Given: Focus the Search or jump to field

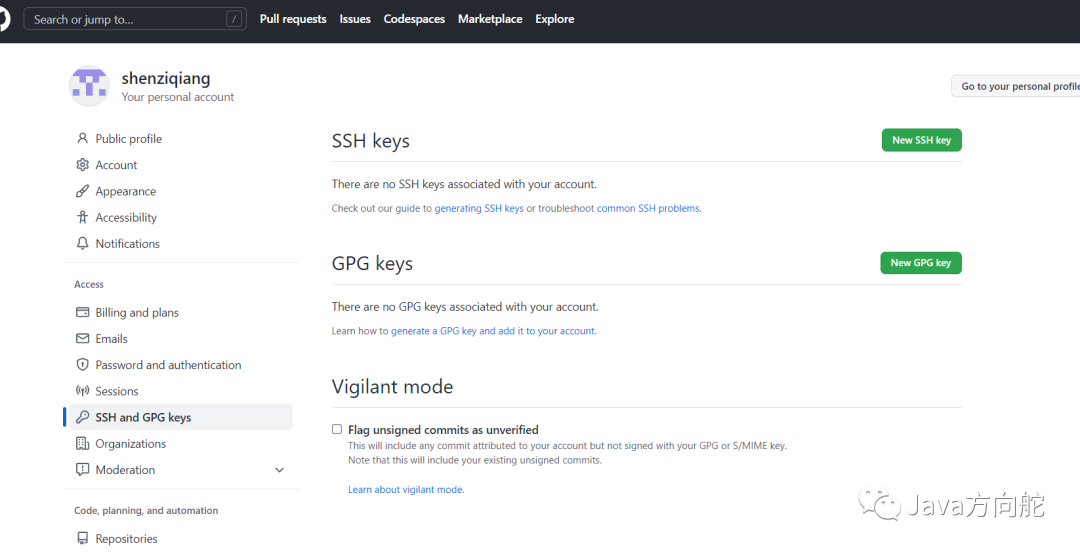Looking at the screenshot, I should [135, 19].
